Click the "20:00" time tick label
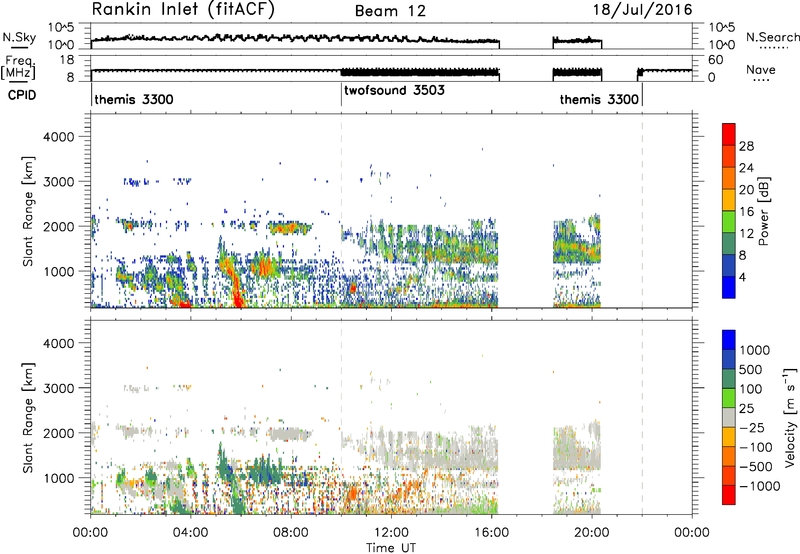 tap(591, 533)
